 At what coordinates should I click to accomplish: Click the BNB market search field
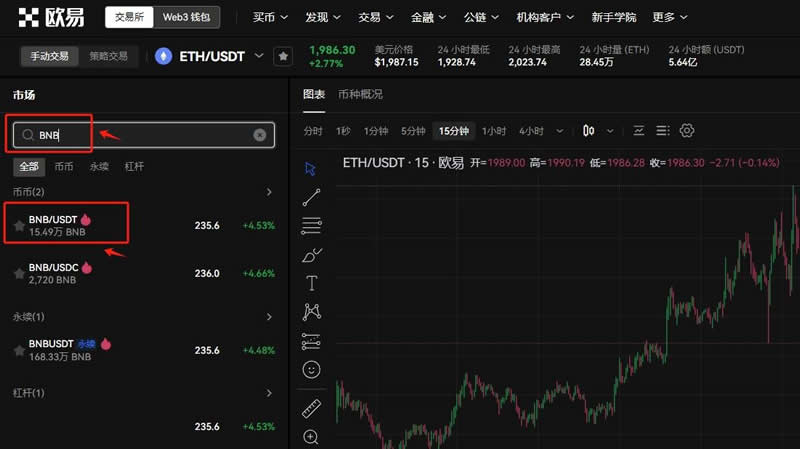[x=144, y=135]
